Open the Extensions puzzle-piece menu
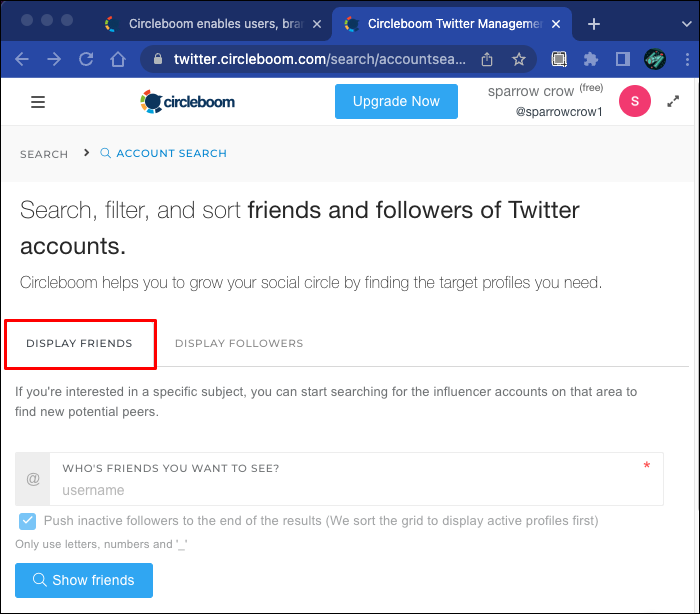Image resolution: width=700 pixels, height=614 pixels. click(x=591, y=59)
